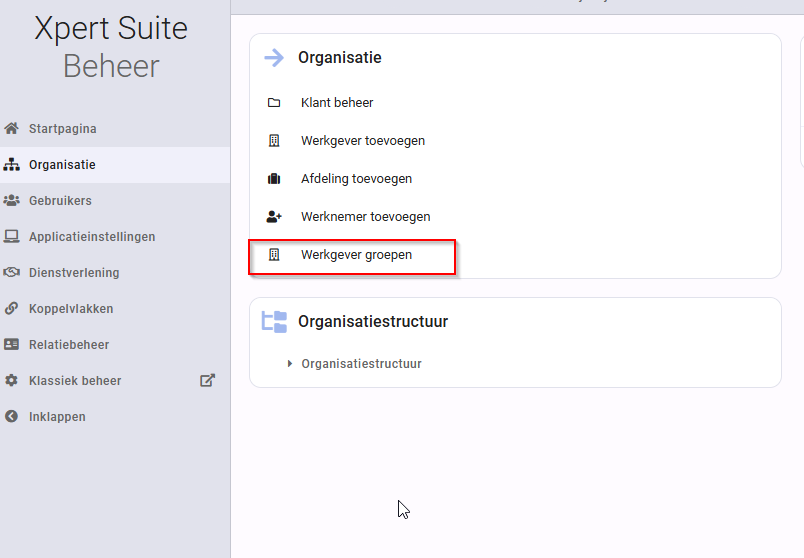Viewport: 804px width, 558px height.
Task: Click the Dienstverlening handshake icon
Action: pos(11,272)
